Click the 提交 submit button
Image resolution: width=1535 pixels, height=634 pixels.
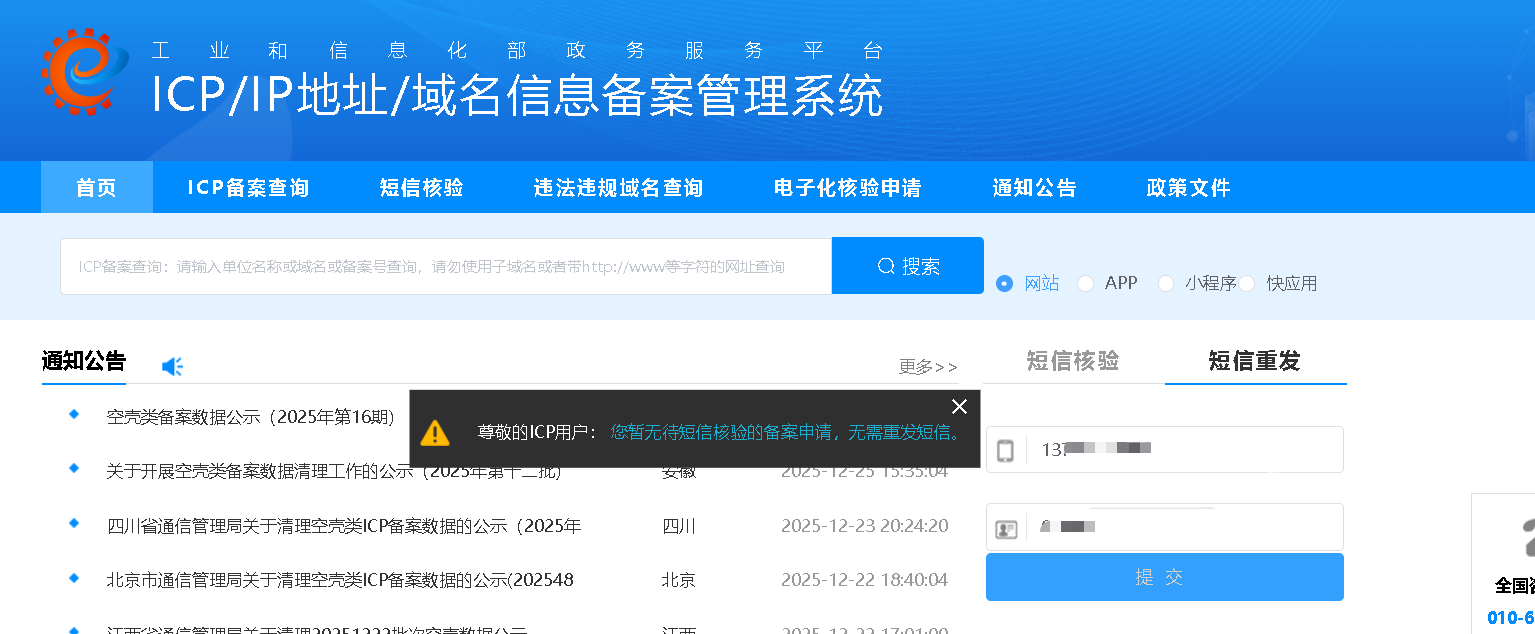pyautogui.click(x=1165, y=577)
